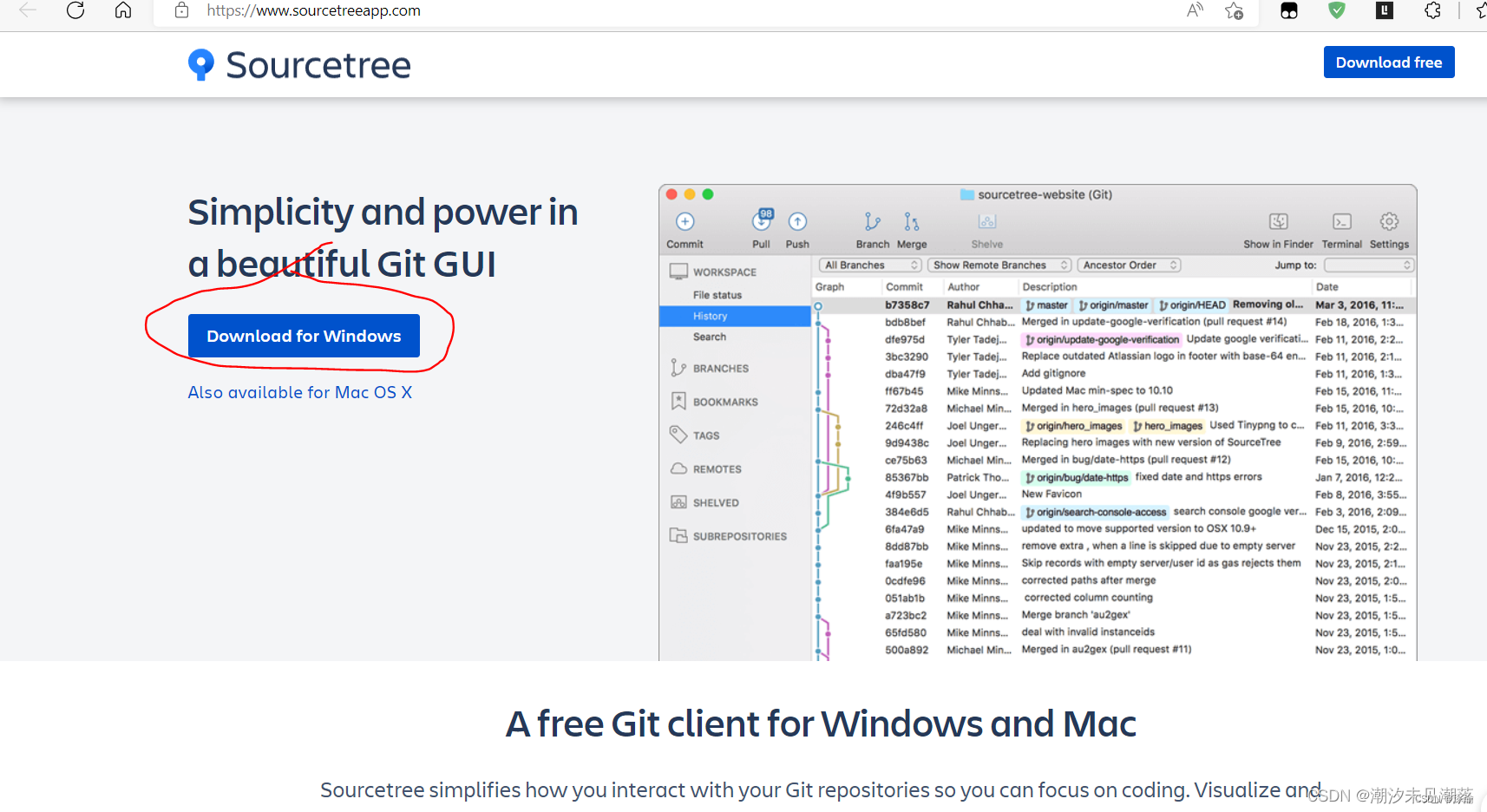Click the Graph column header
This screenshot has height=812, width=1487.
(x=829, y=287)
